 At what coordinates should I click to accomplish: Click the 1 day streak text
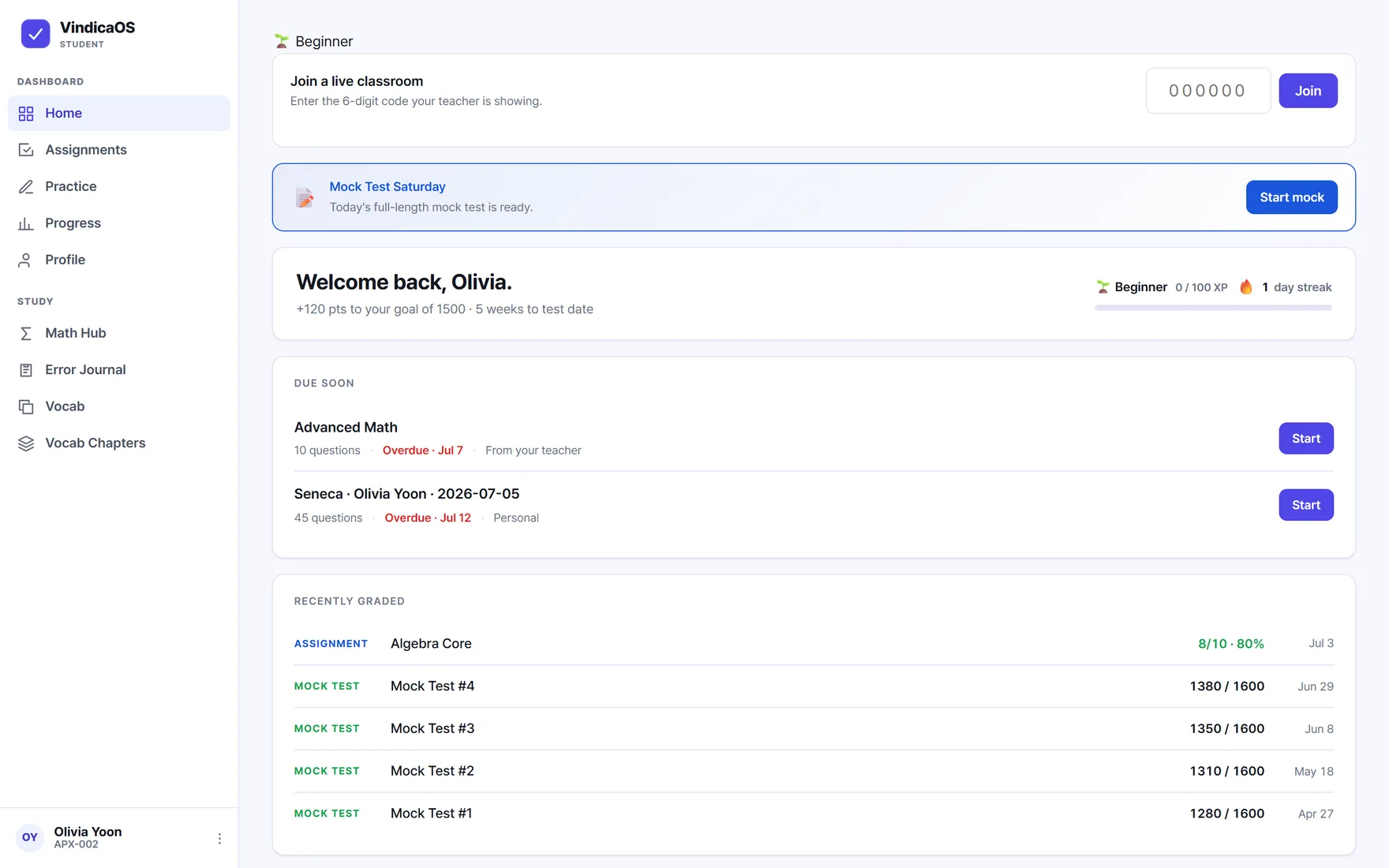[1297, 287]
